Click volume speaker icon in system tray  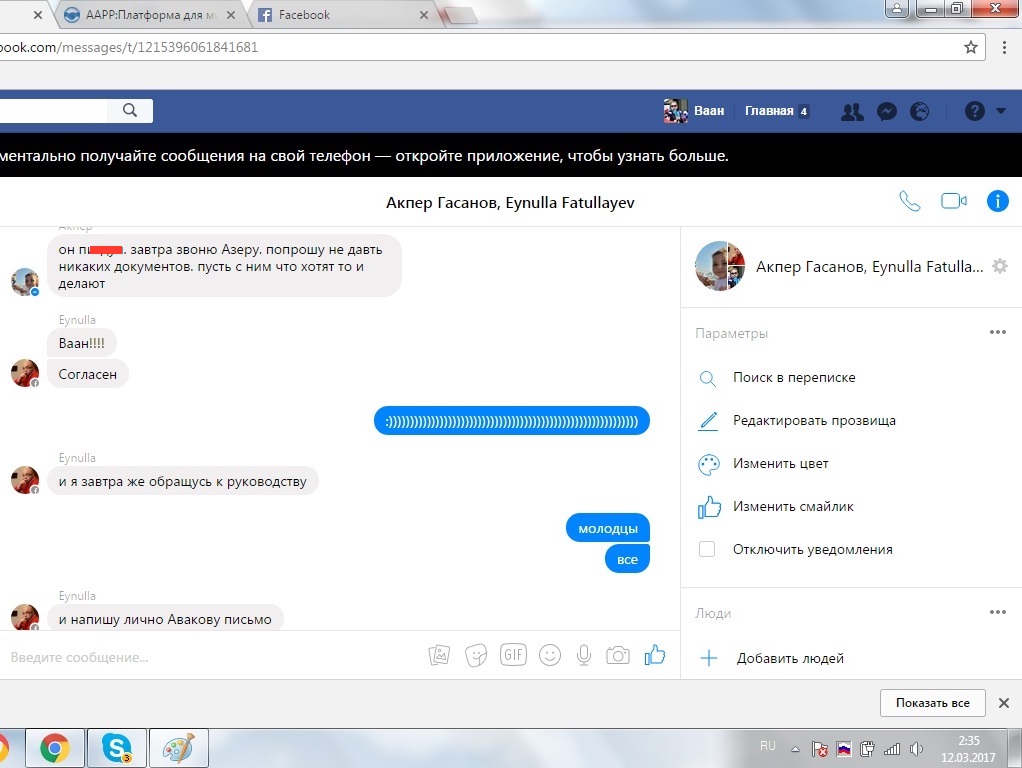[x=916, y=749]
